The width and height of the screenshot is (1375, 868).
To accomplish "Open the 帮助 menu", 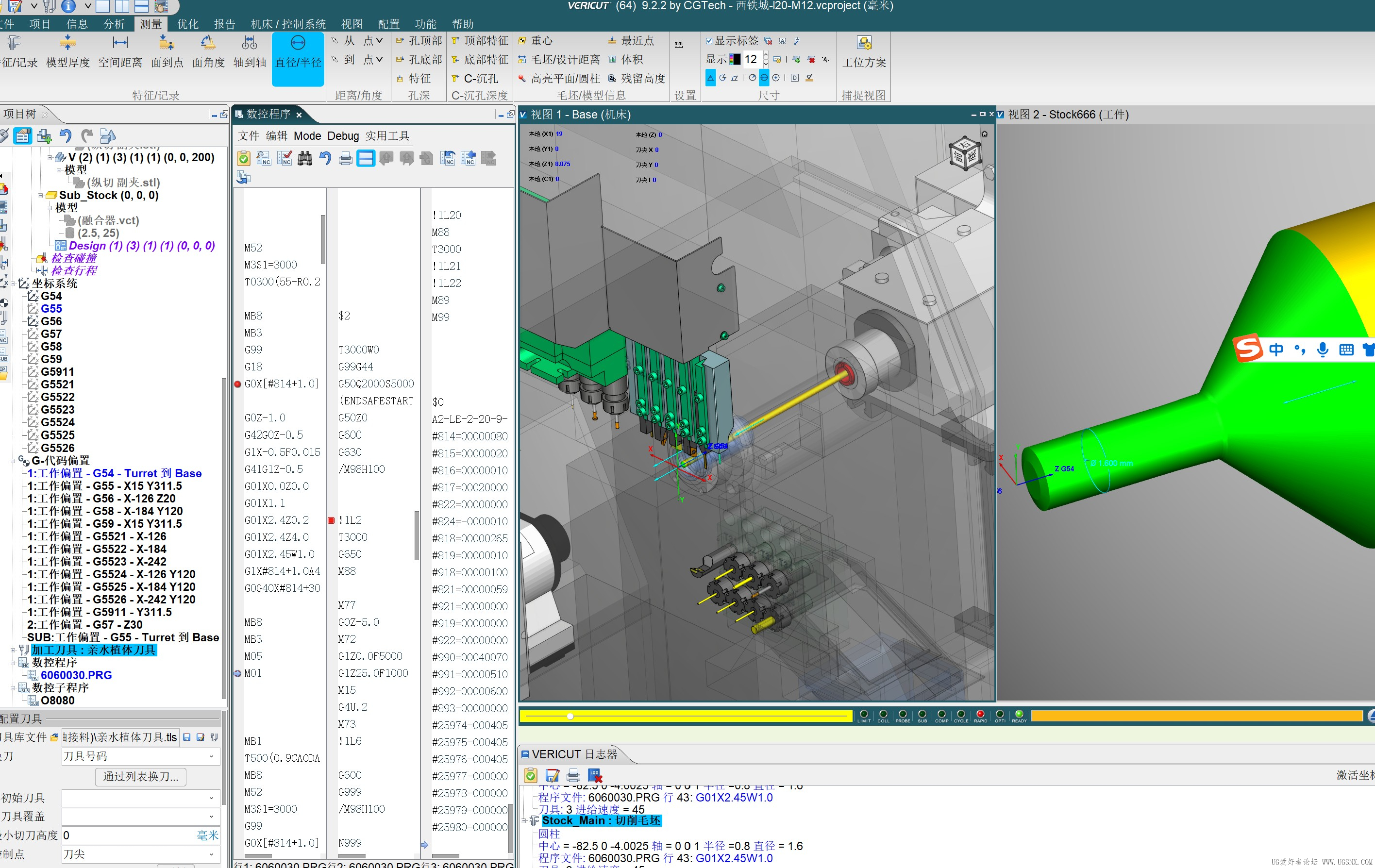I will pyautogui.click(x=463, y=24).
